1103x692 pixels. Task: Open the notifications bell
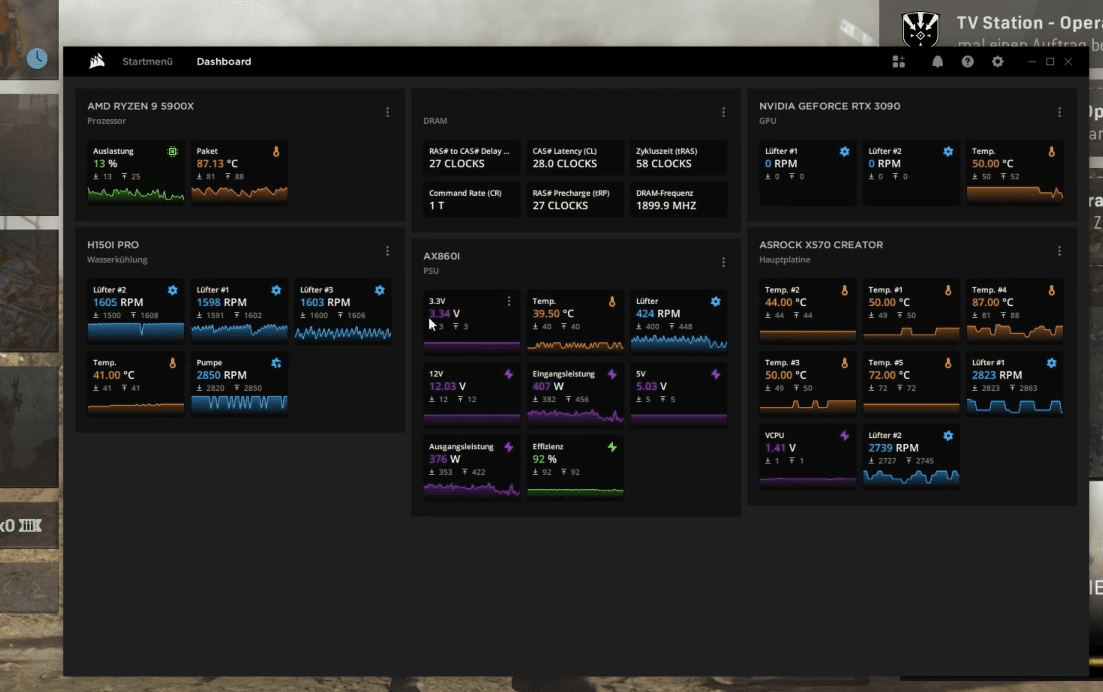(937, 62)
